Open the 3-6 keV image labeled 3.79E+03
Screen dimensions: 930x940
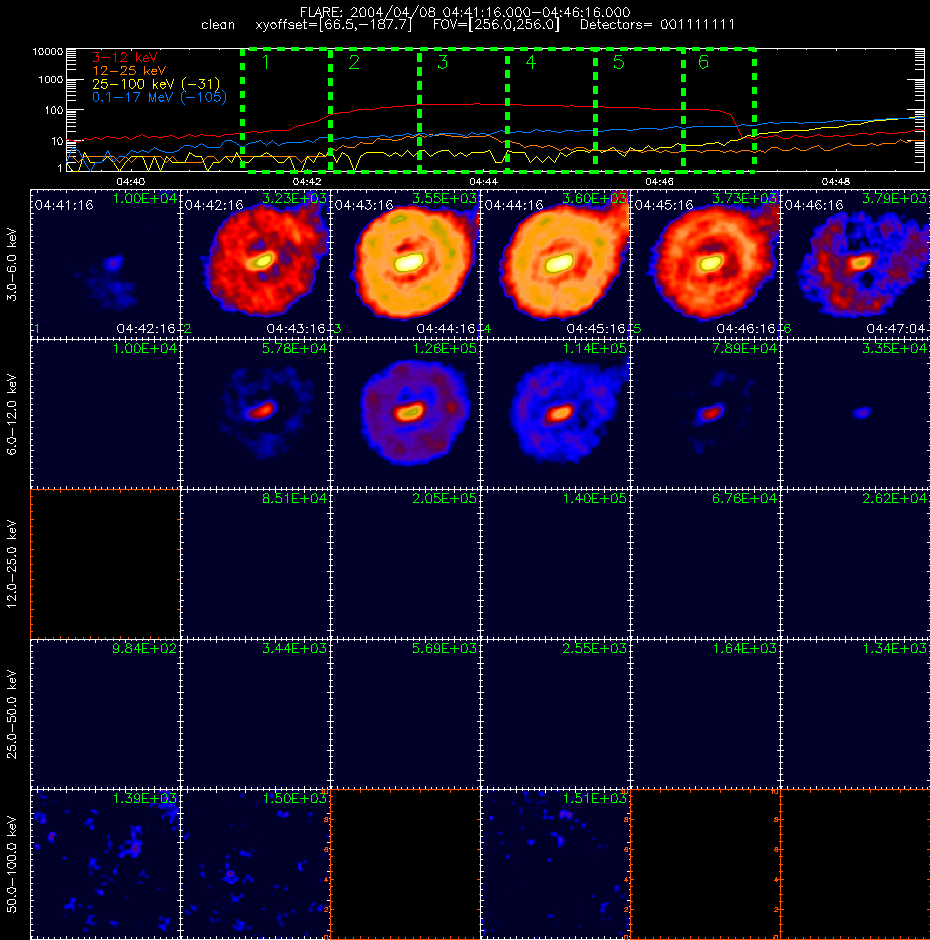tap(855, 264)
